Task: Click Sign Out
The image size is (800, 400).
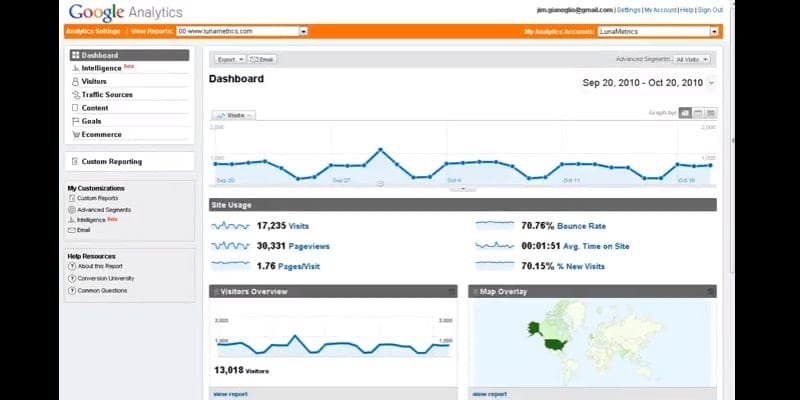Action: (x=710, y=10)
